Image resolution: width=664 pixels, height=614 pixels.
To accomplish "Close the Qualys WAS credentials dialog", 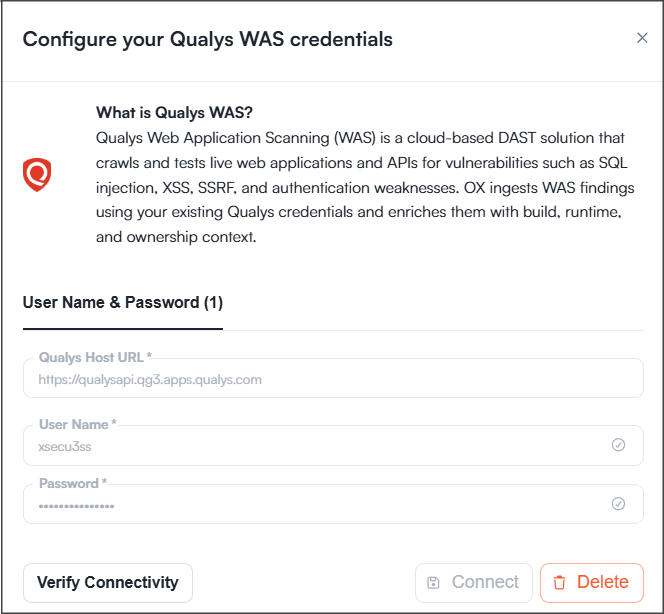I will 642,38.
